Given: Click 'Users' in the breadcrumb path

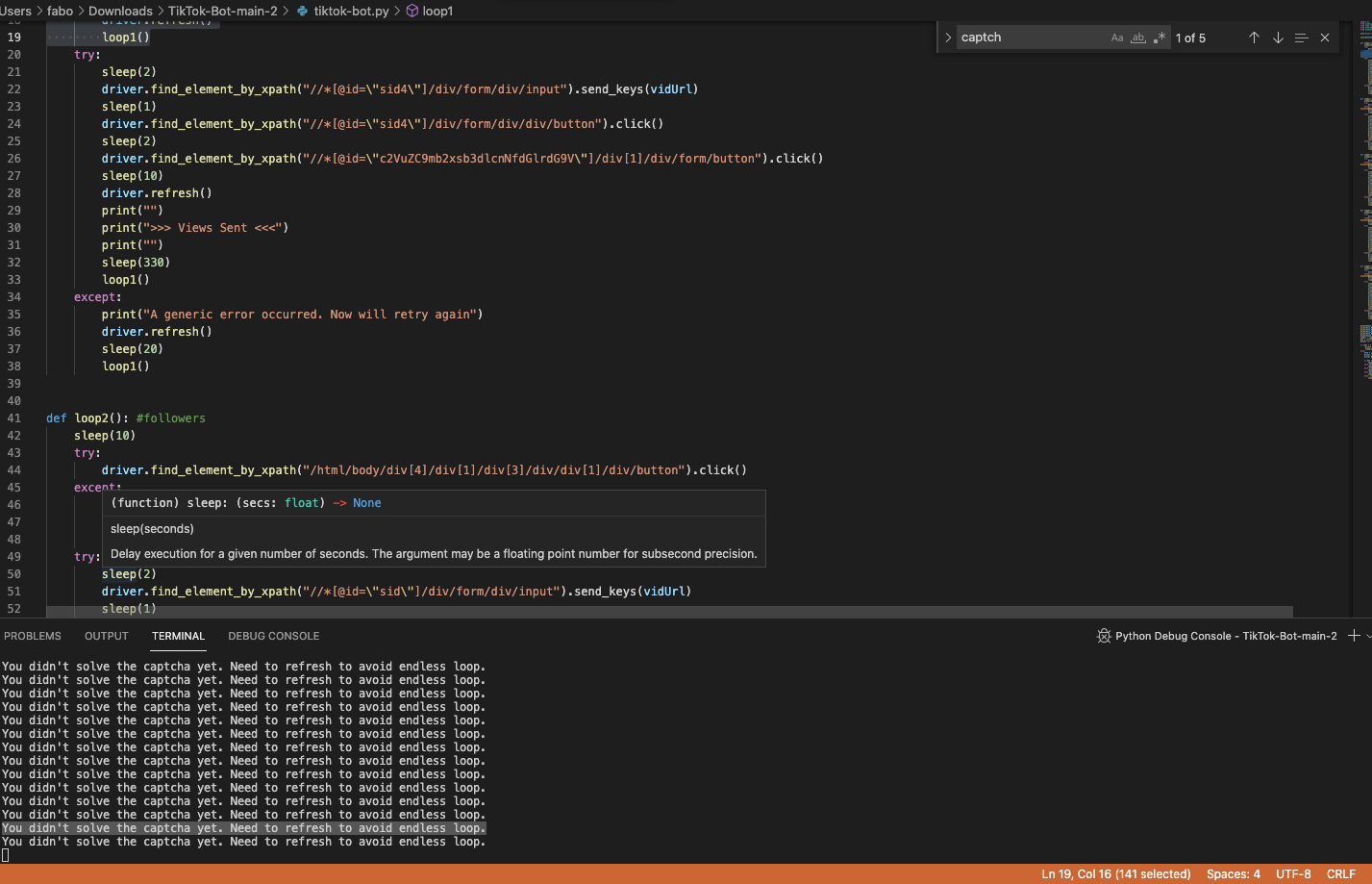Looking at the screenshot, I should [16, 11].
